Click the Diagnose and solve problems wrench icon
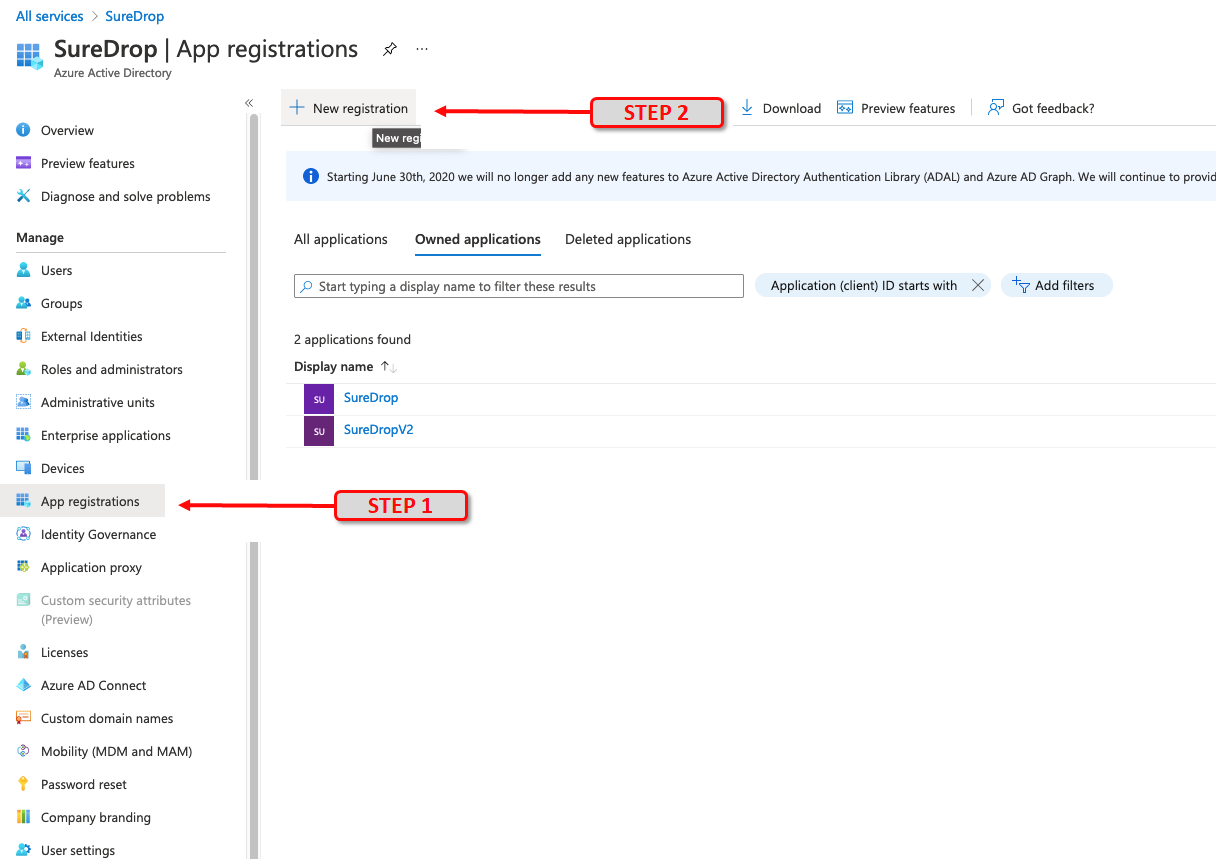The height and width of the screenshot is (859, 1216). (24, 196)
